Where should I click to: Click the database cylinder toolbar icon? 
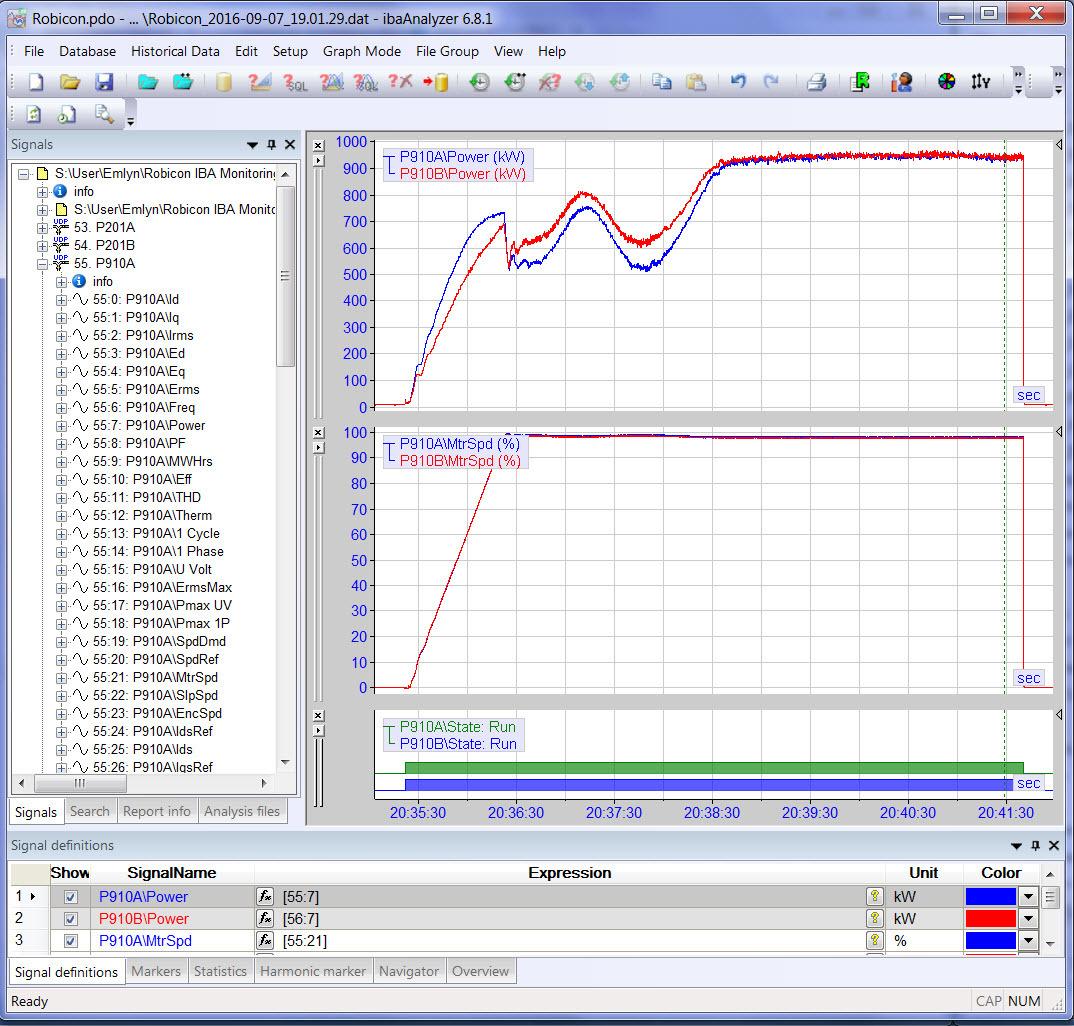pos(223,82)
